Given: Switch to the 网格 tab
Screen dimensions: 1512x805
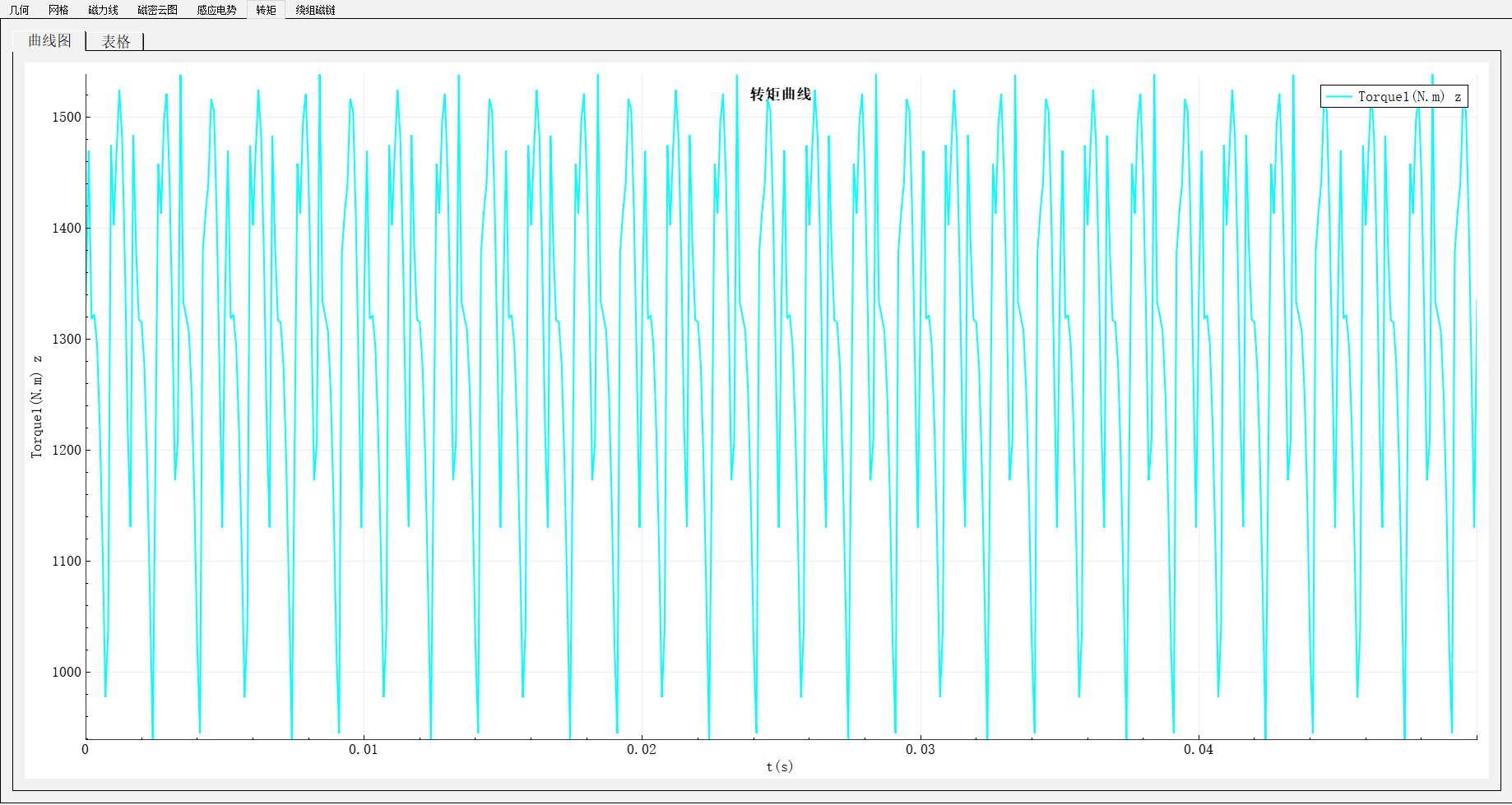Looking at the screenshot, I should (58, 10).
